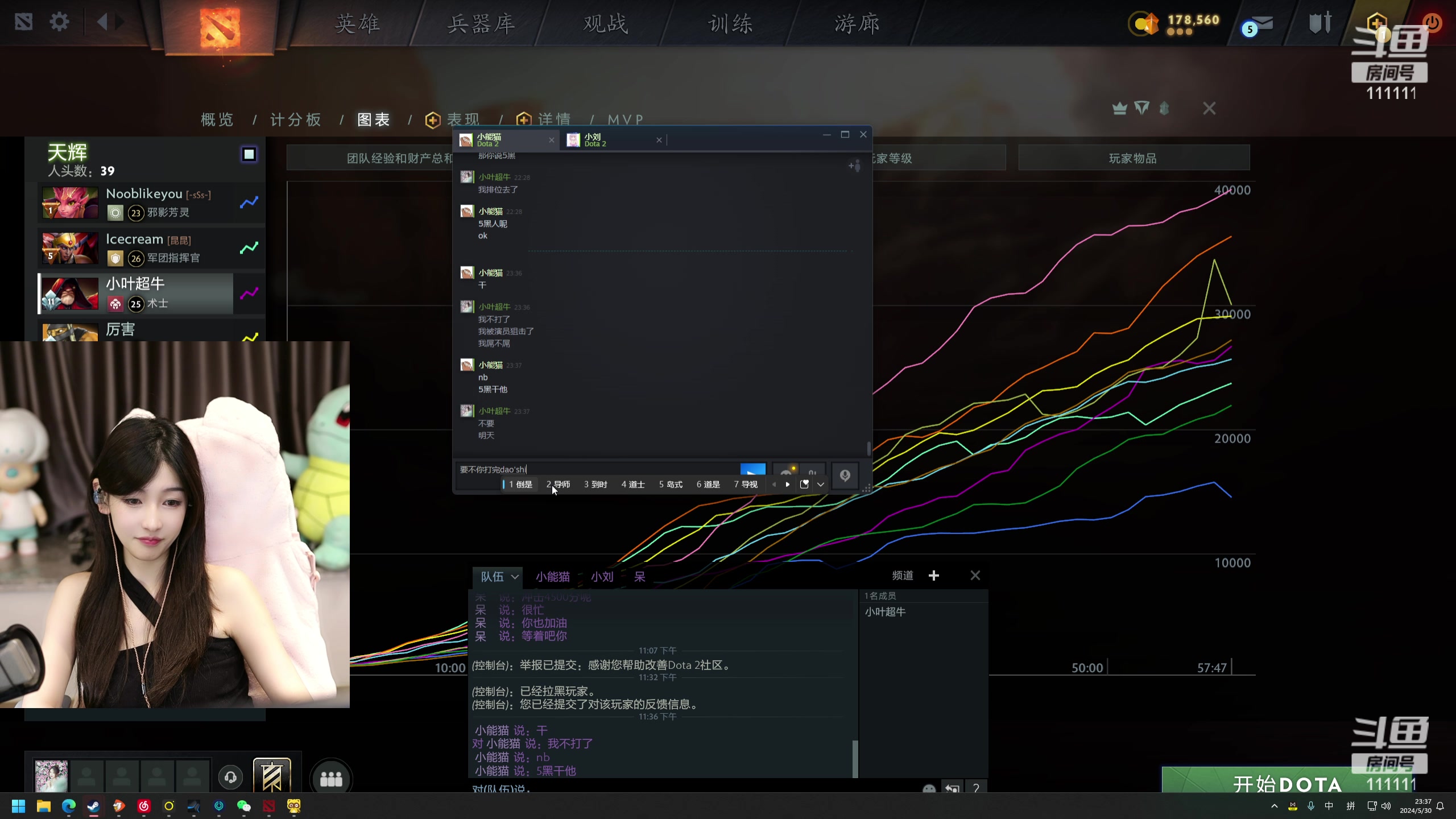The image size is (1456, 819).
Task: Expand the chat wheel phrase chevron
Action: point(820,485)
